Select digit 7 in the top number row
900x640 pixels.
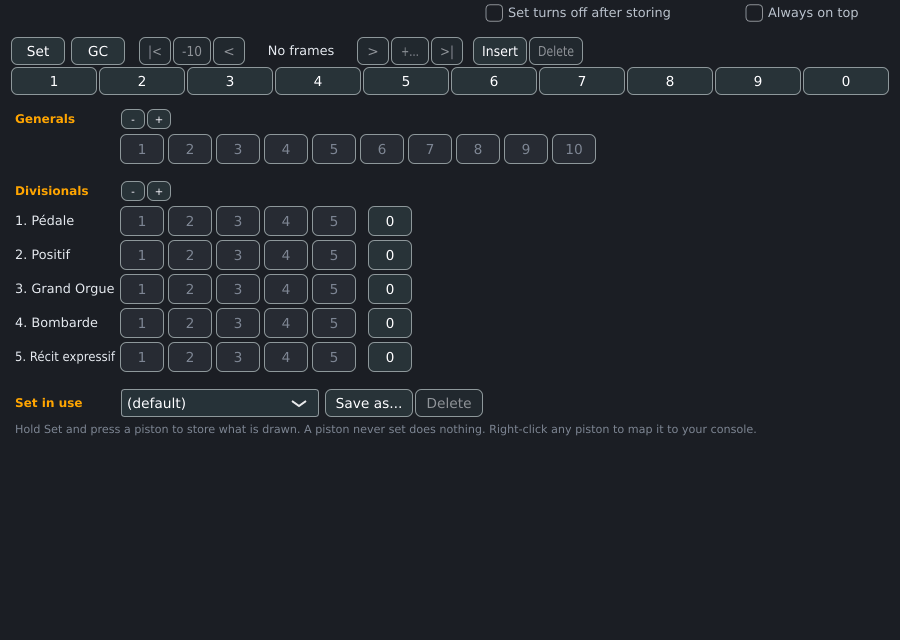coord(582,81)
